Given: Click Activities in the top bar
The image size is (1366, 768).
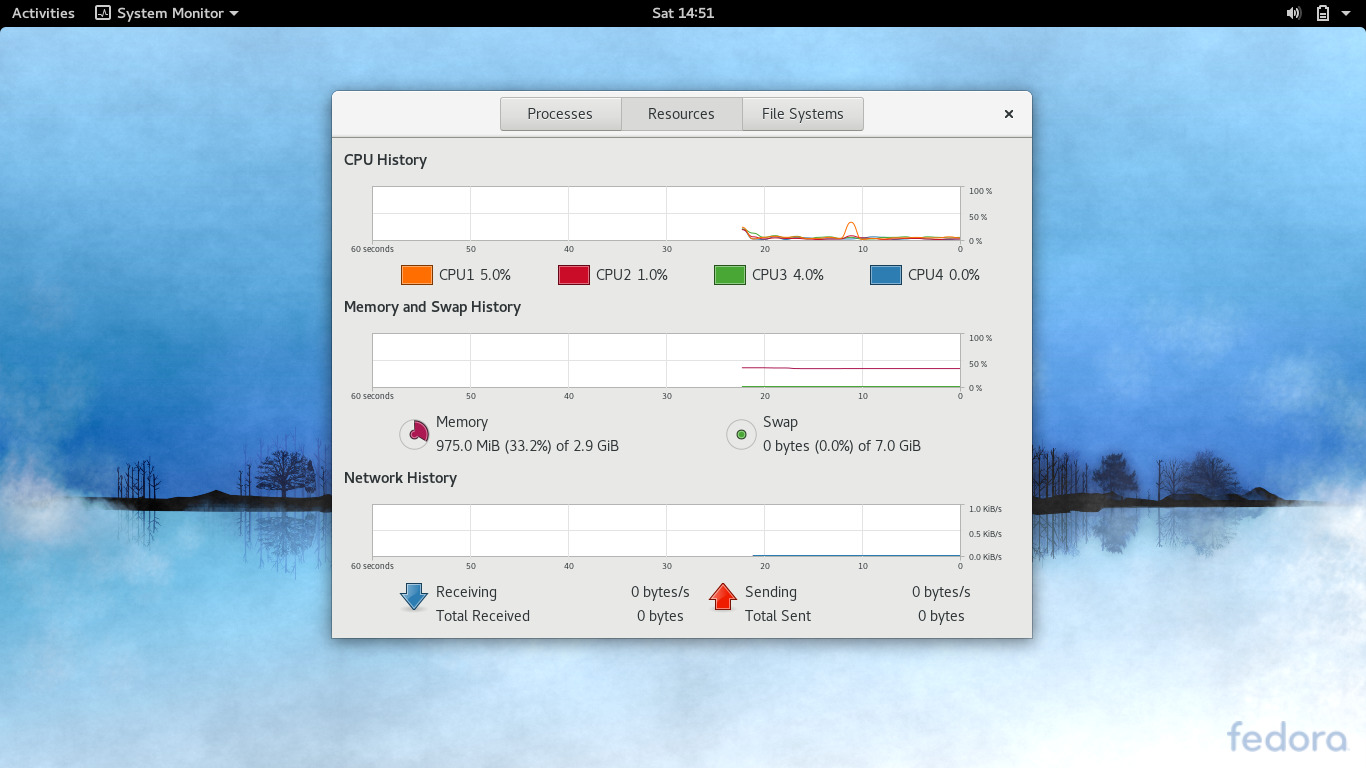Looking at the screenshot, I should (42, 13).
